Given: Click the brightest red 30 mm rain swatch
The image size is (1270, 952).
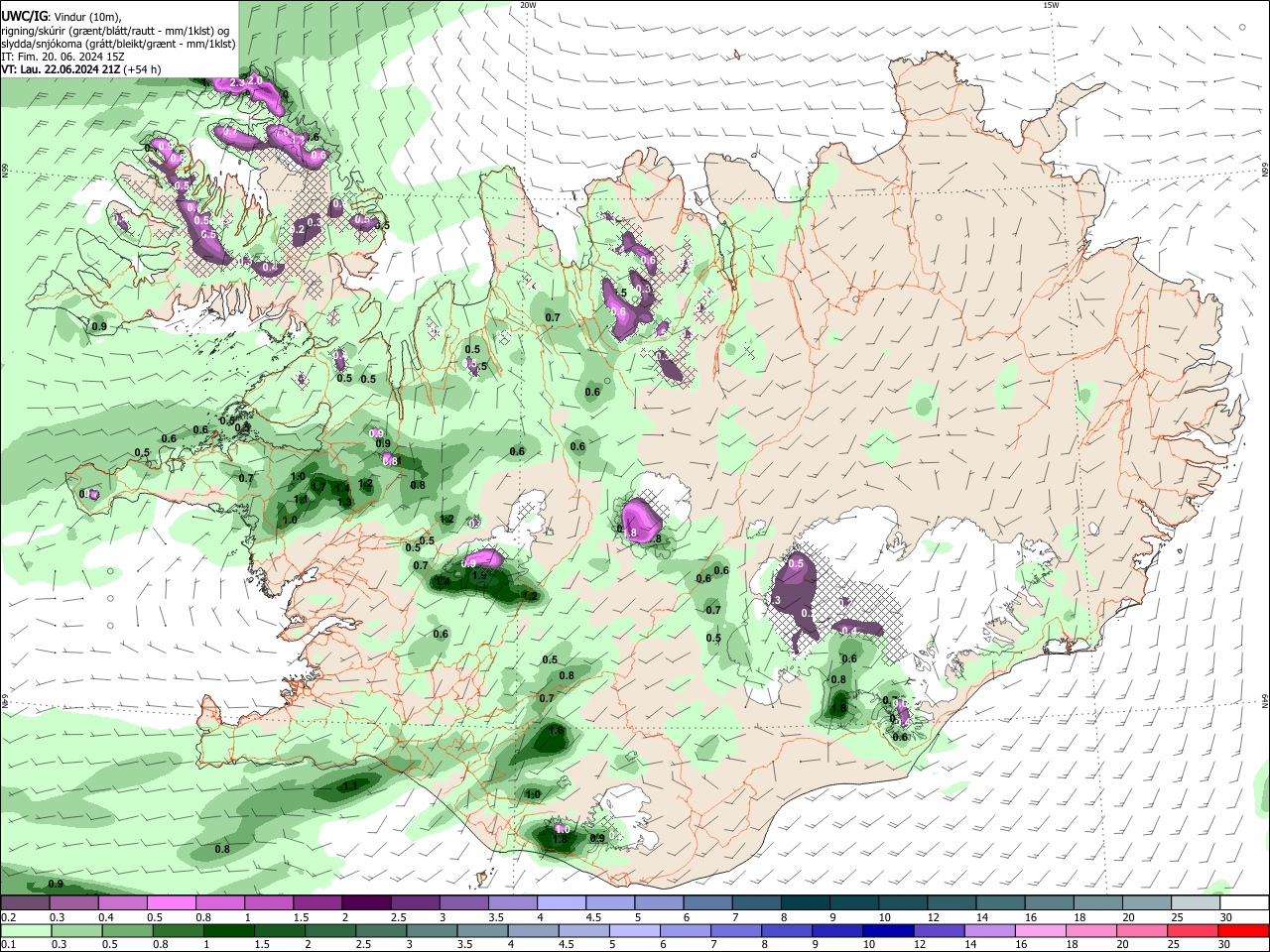Looking at the screenshot, I should pyautogui.click(x=1244, y=929).
